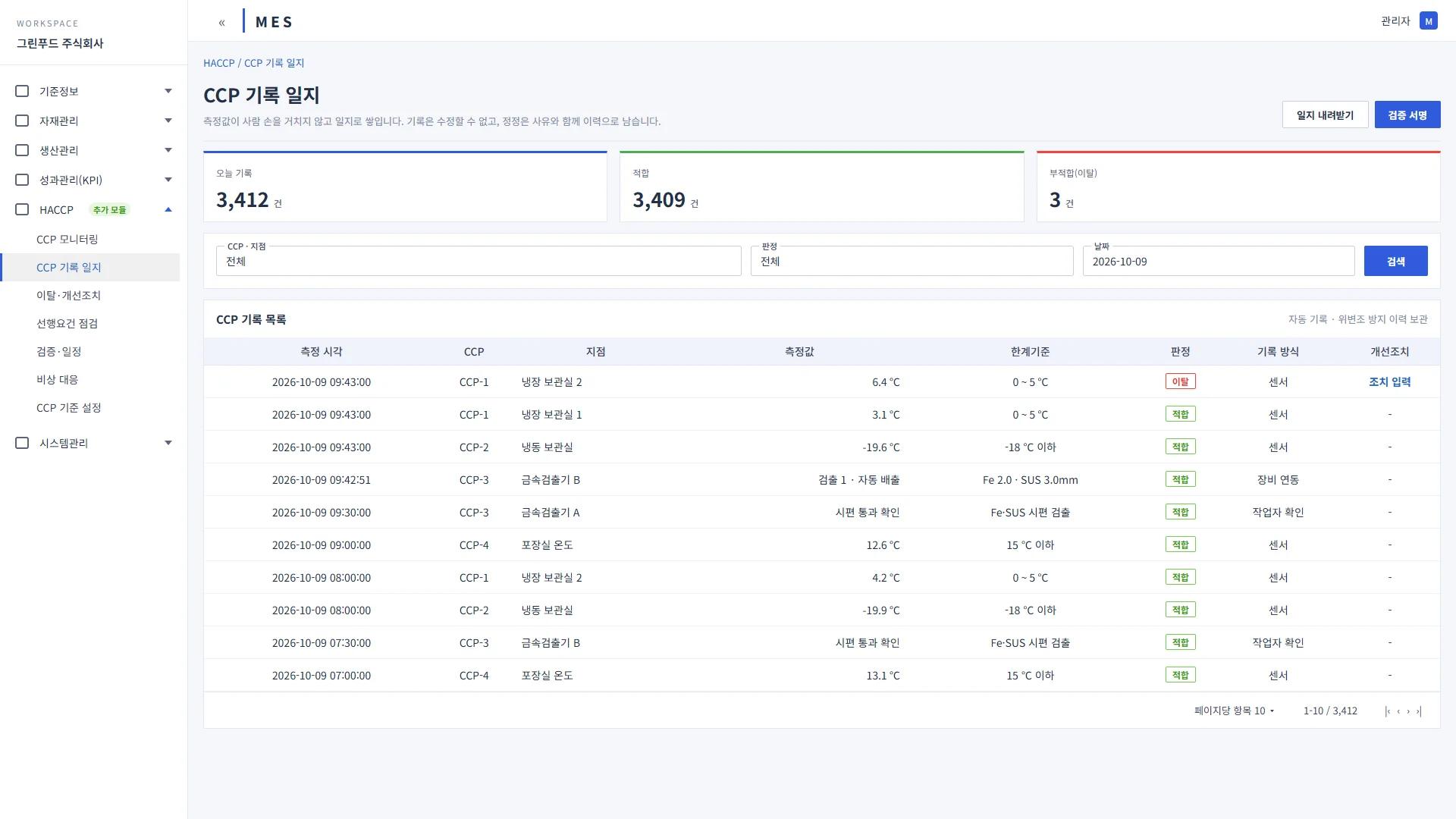
Task: Open the 판정 filter dropdown
Action: click(x=912, y=261)
